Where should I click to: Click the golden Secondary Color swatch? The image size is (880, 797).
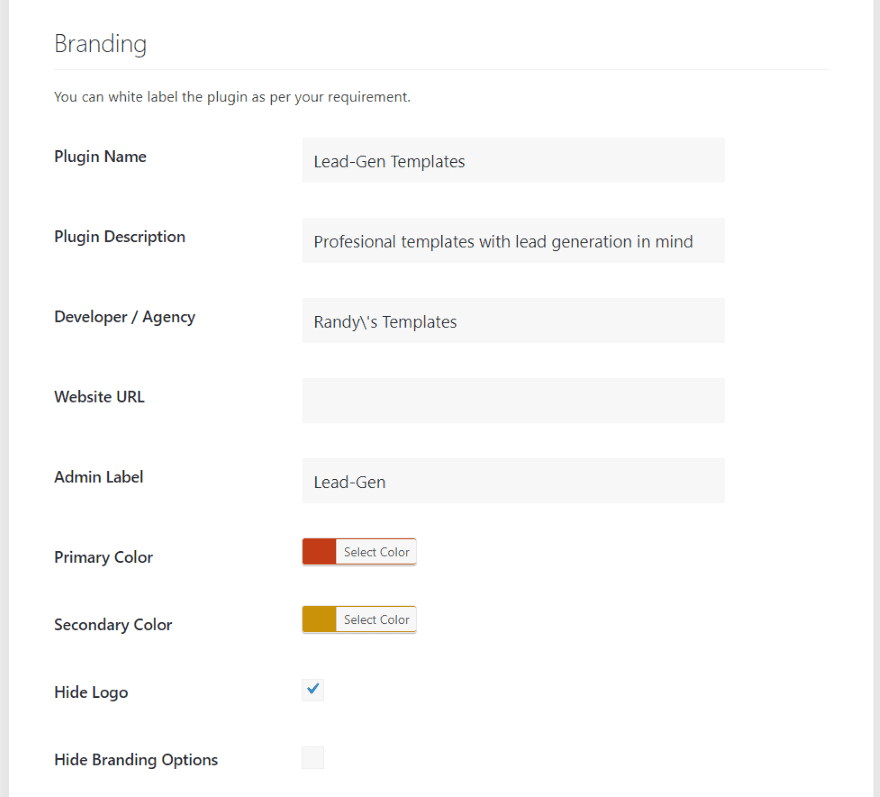point(319,619)
